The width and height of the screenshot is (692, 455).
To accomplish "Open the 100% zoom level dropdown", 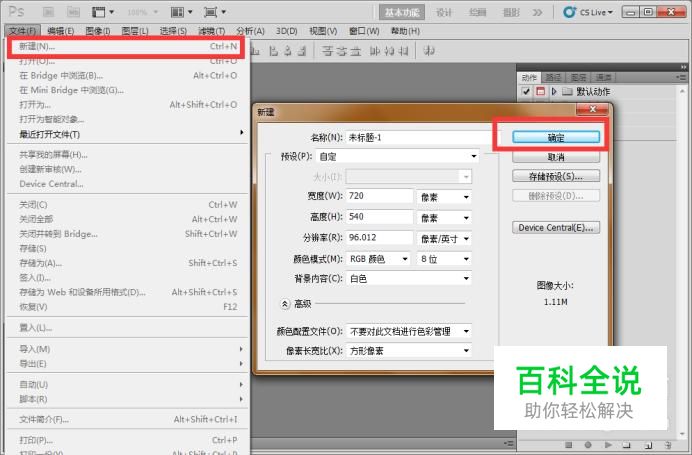I will (142, 12).
